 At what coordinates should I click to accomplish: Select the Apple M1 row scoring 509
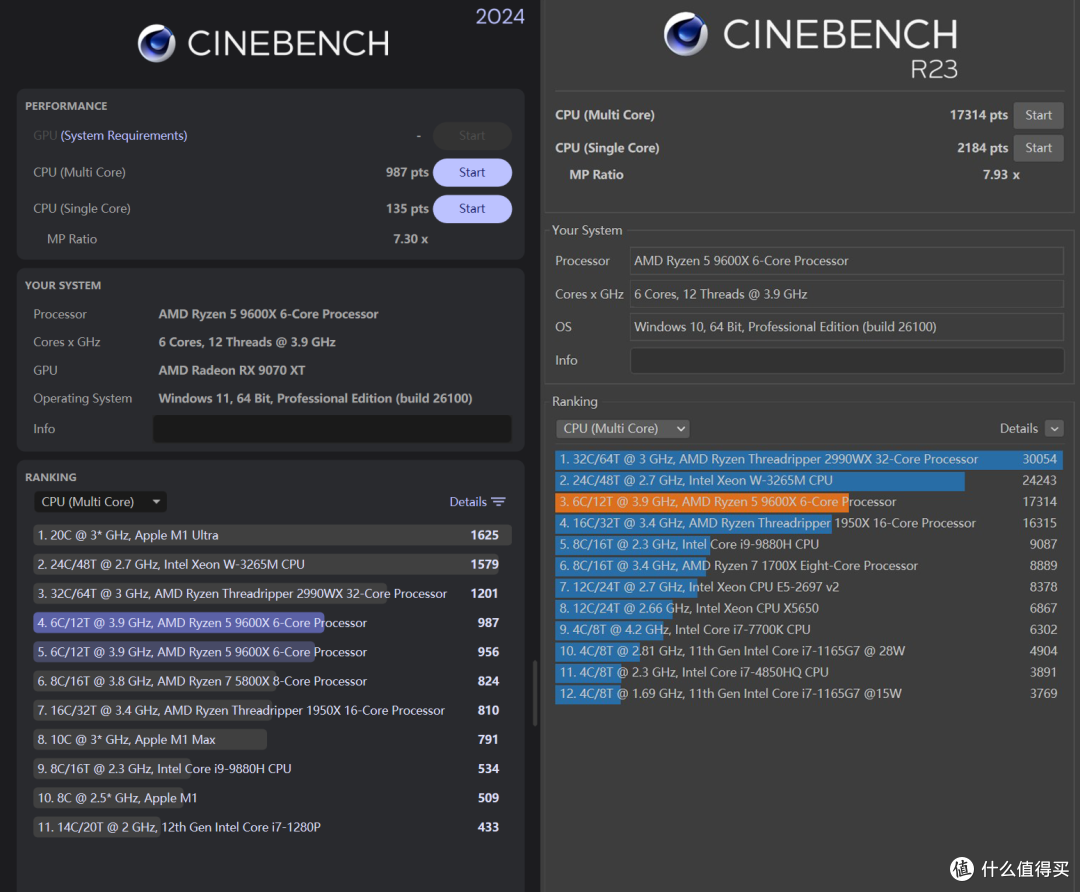[272, 798]
